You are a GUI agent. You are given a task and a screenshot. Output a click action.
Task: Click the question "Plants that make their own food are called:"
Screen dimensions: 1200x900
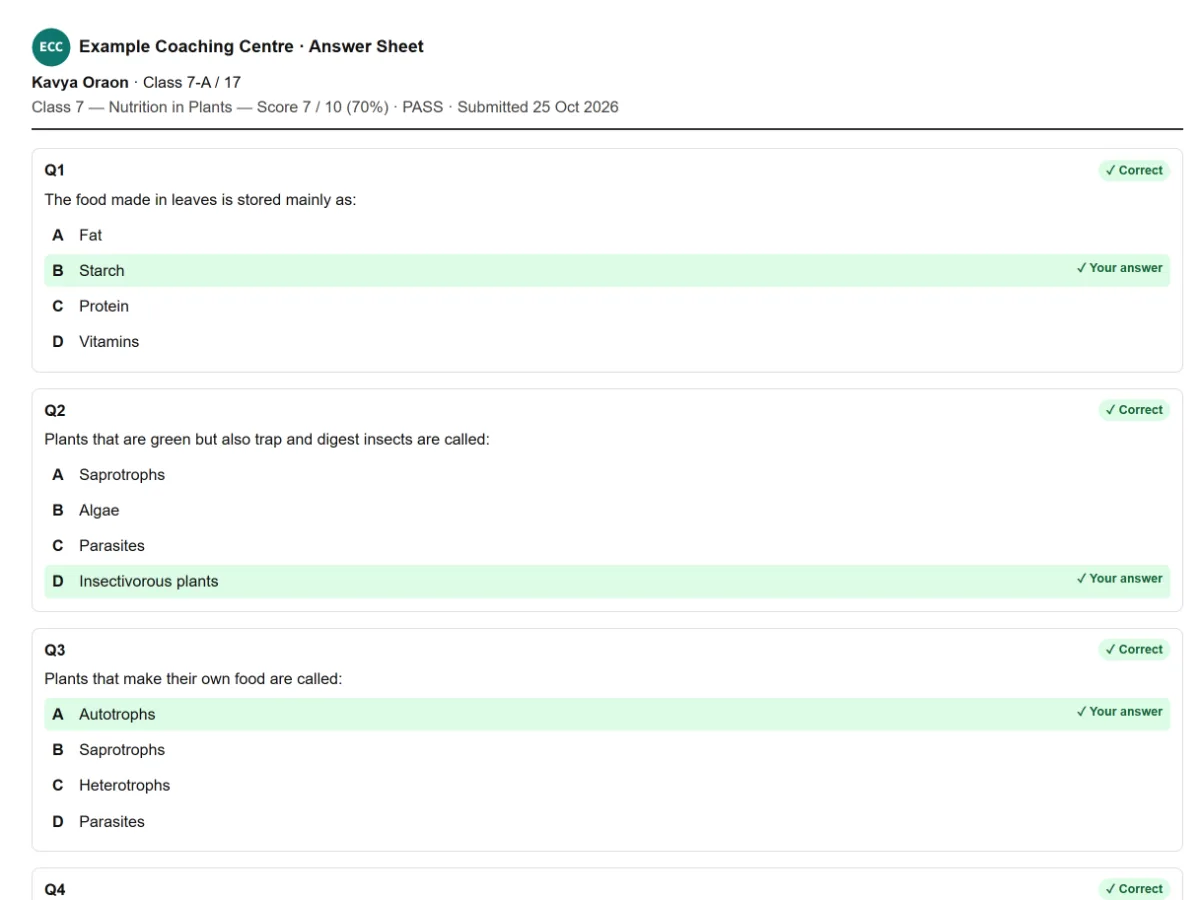click(193, 679)
